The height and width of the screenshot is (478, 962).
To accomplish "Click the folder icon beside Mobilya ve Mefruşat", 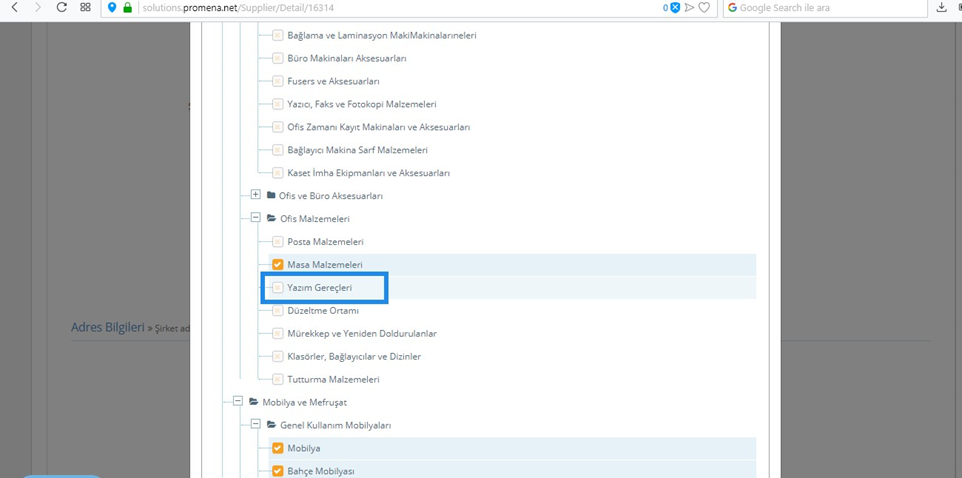I will tap(253, 402).
